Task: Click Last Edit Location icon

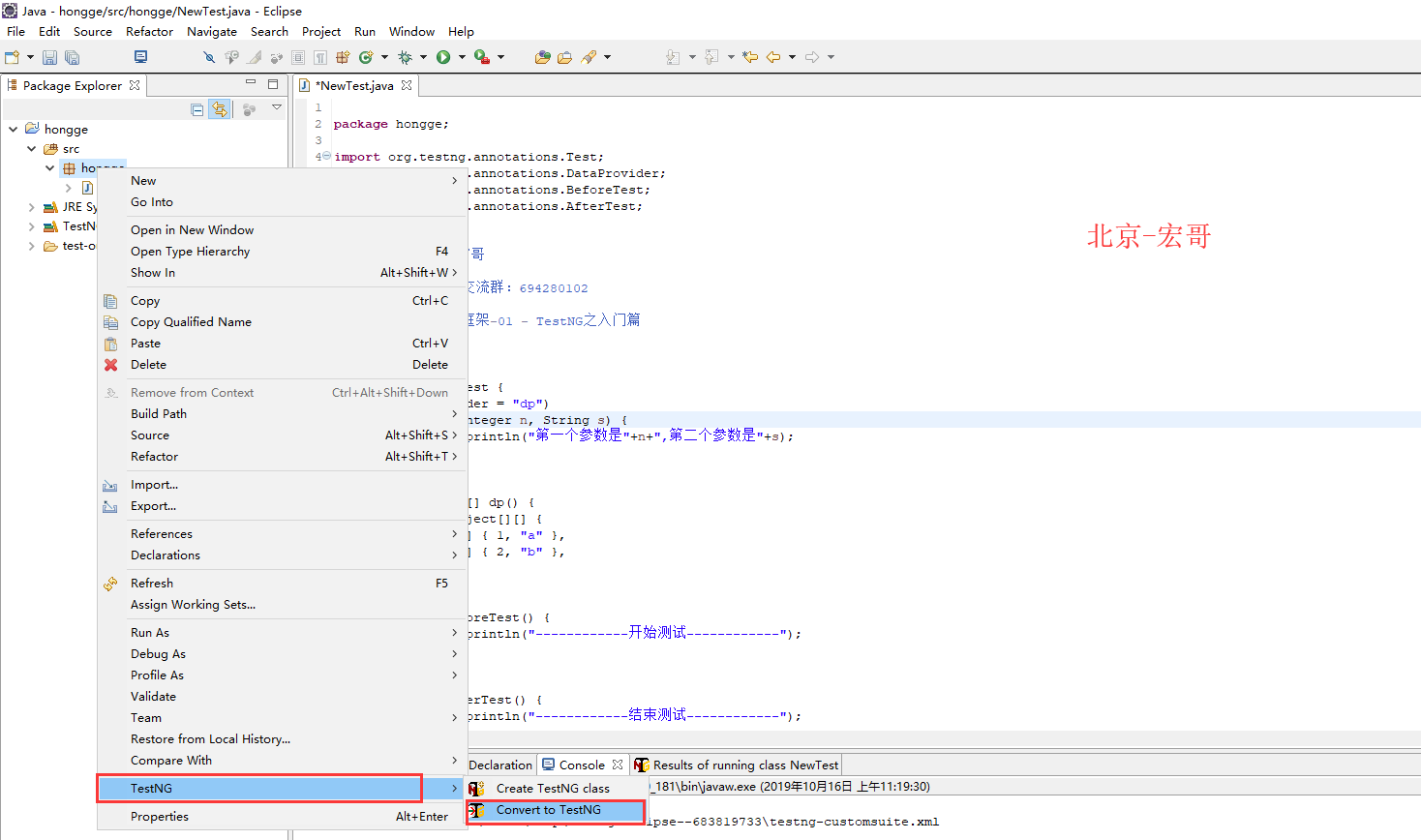Action: (750, 57)
